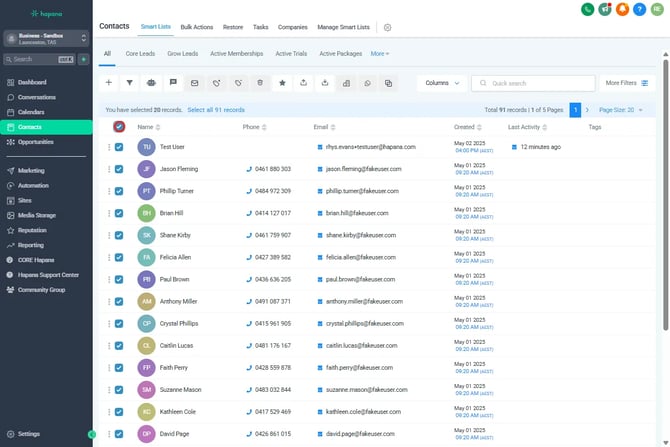Click the orange notifications bell icon
This screenshot has height=447, width=670.
pos(623,9)
